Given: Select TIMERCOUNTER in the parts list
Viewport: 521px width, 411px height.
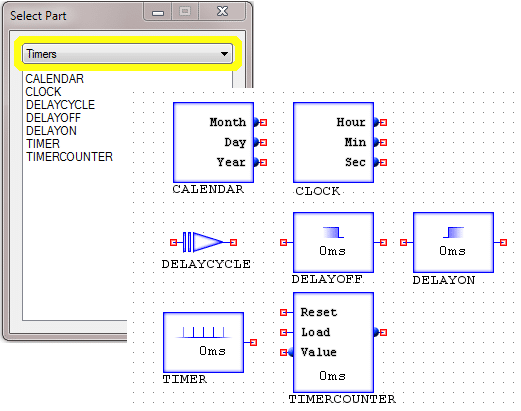Looking at the screenshot, I should point(69,157).
